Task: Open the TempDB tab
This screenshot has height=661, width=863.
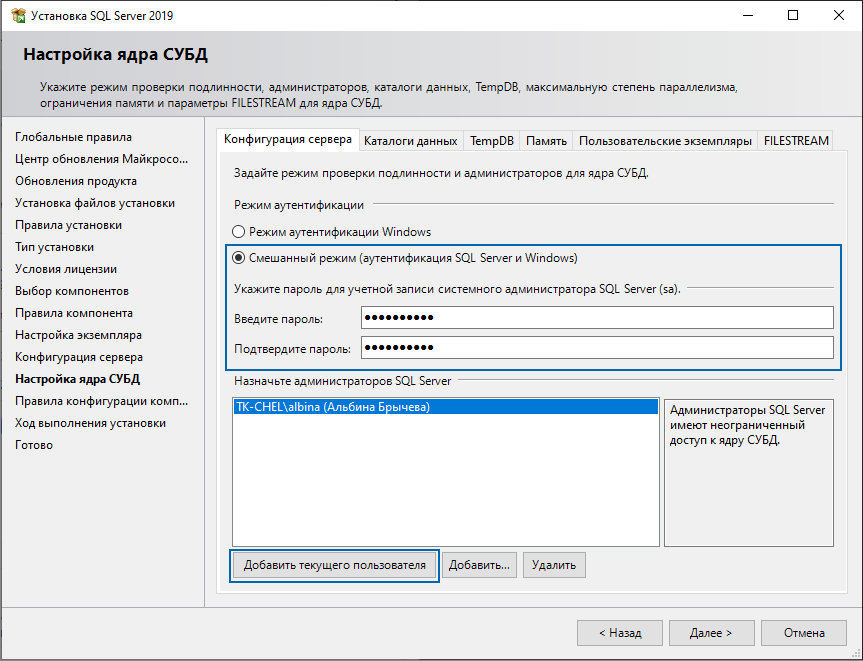Action: coord(491,141)
